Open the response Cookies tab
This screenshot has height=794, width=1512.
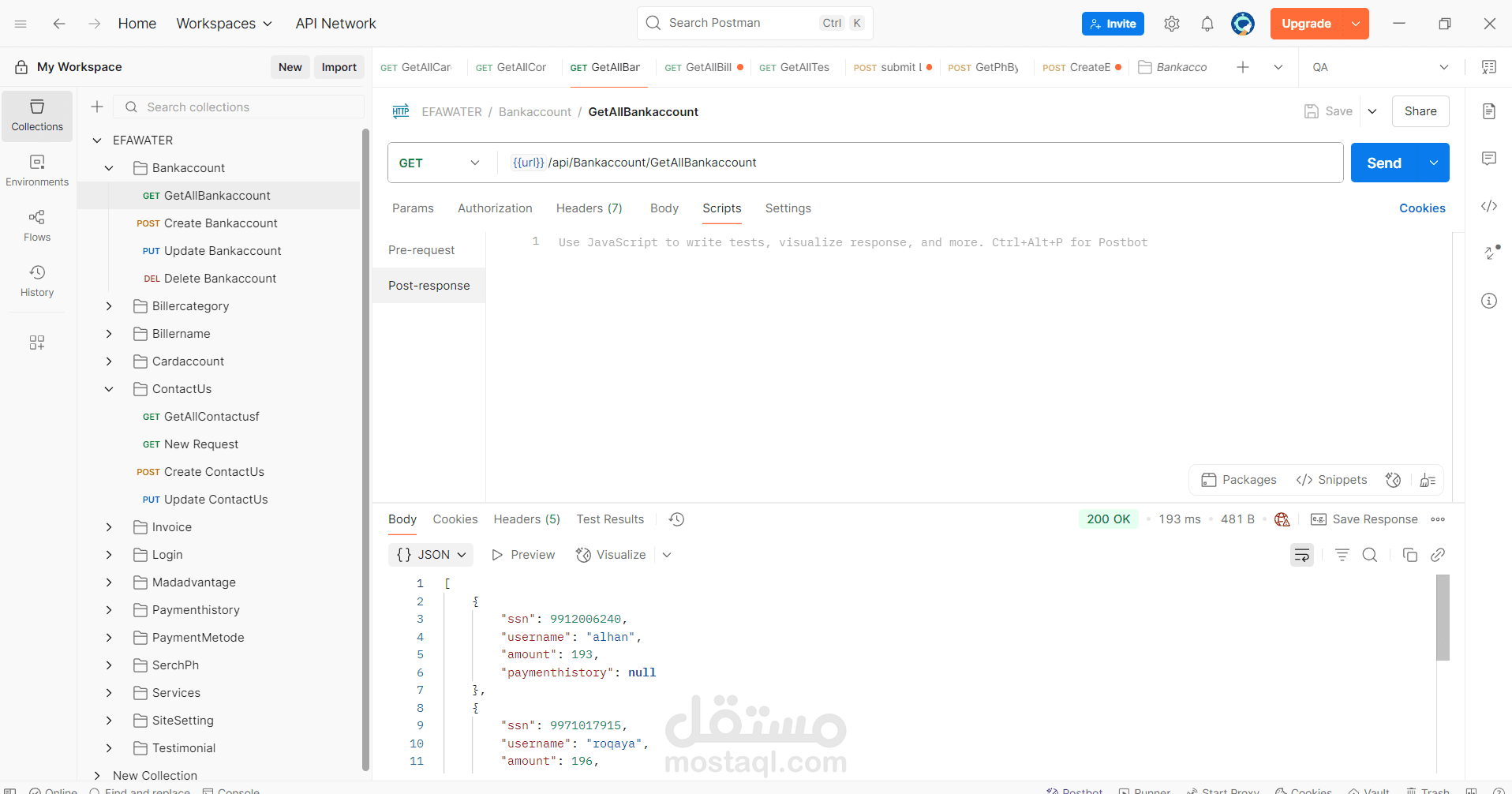point(455,519)
